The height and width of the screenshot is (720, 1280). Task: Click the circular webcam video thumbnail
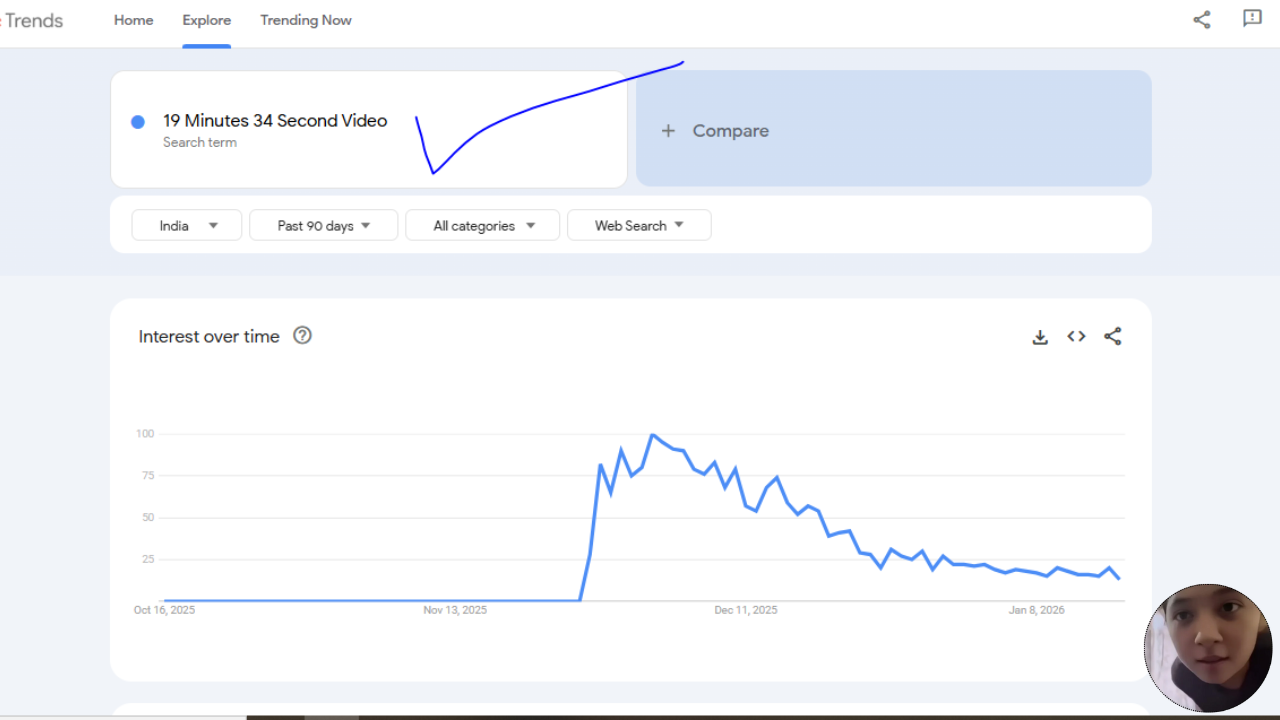(1208, 648)
